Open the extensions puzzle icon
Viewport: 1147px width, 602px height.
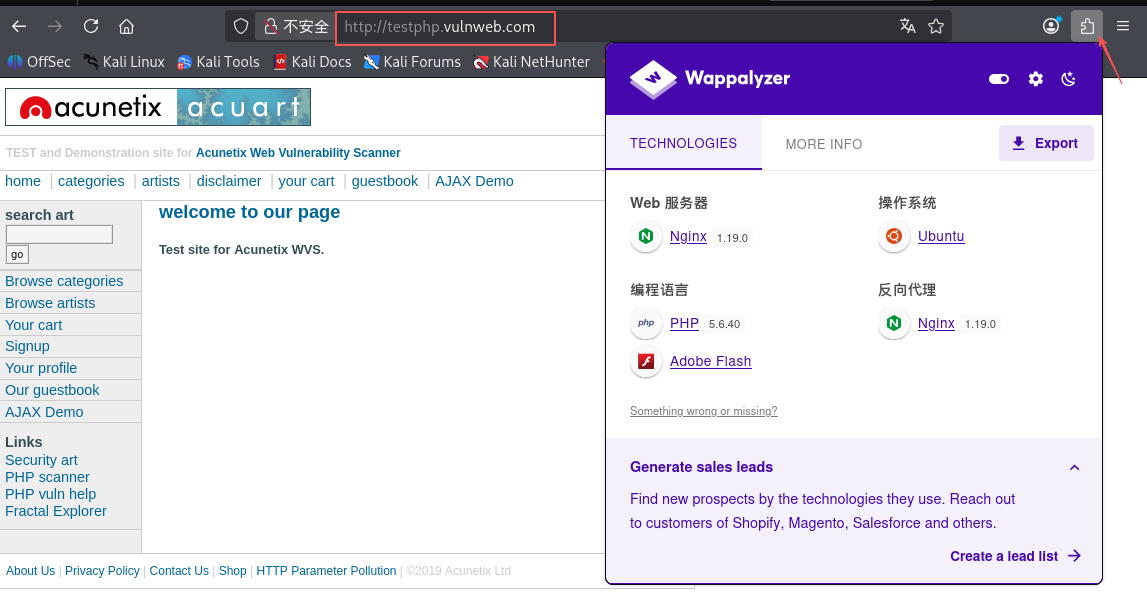1087,26
